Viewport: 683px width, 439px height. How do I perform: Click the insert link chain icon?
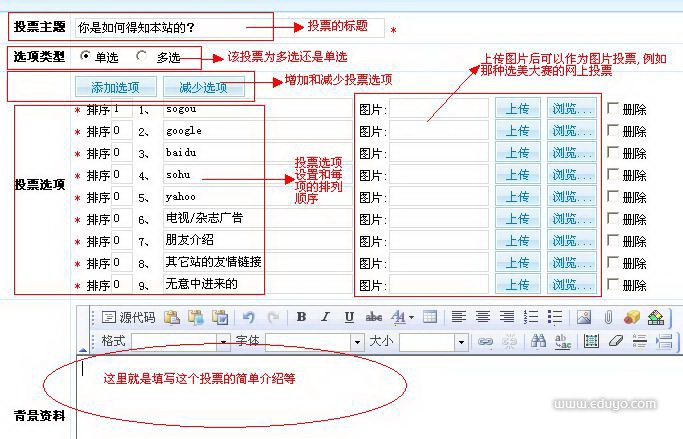tap(485, 341)
